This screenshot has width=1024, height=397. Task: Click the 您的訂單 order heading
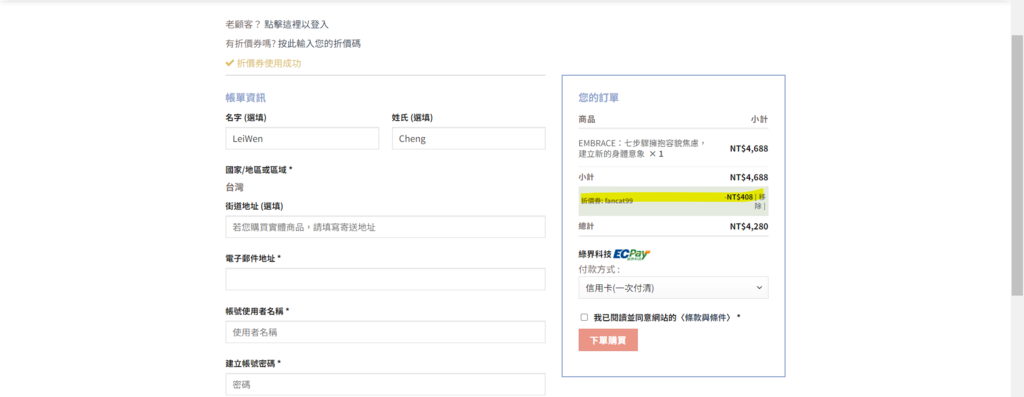point(599,98)
